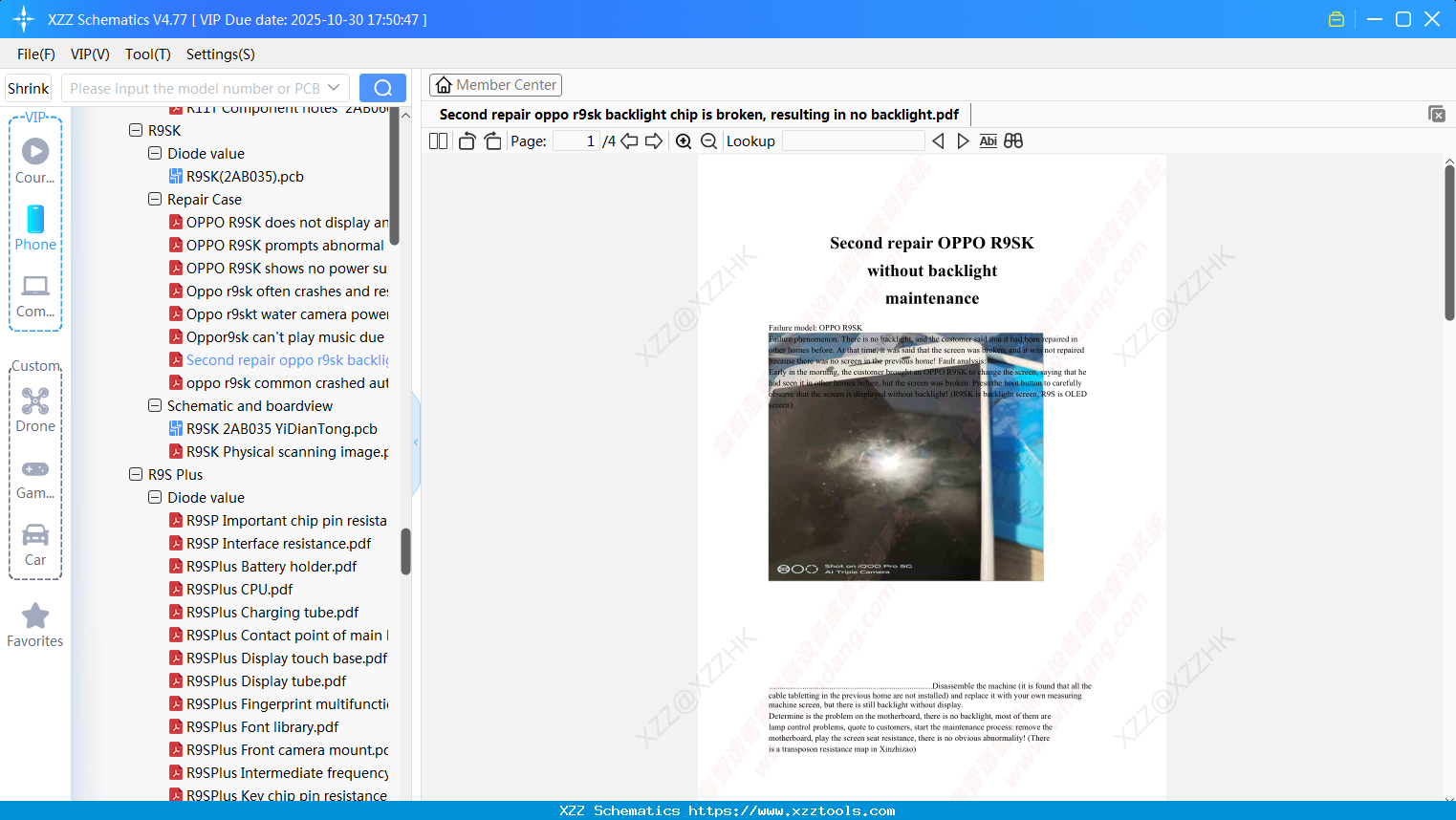The width and height of the screenshot is (1456, 820).
Task: Close the open PDF document tab
Action: point(1436,114)
